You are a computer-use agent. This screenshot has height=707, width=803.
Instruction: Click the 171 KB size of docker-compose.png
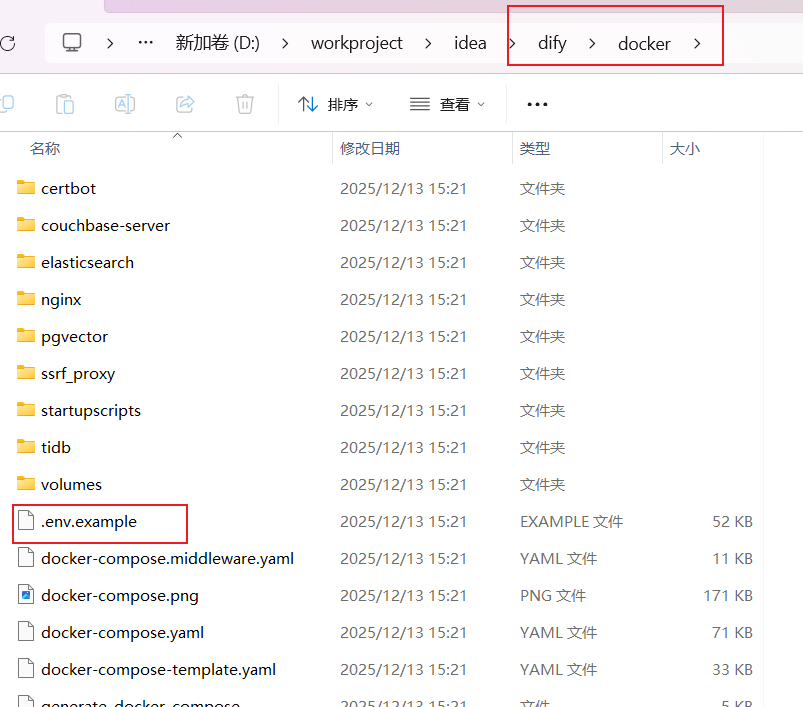tap(728, 595)
